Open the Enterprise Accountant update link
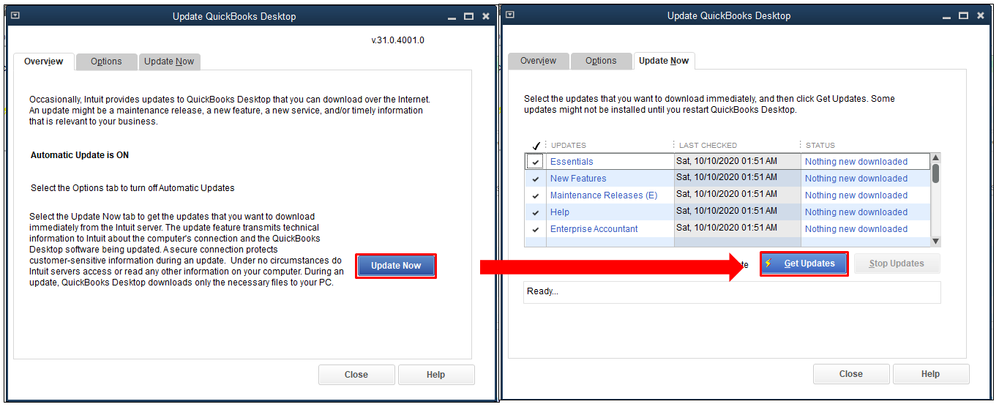The height and width of the screenshot is (407, 999). (594, 229)
